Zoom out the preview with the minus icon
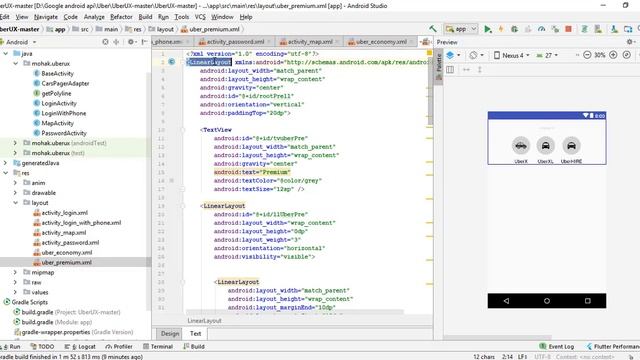640x360 pixels. [x=587, y=55]
